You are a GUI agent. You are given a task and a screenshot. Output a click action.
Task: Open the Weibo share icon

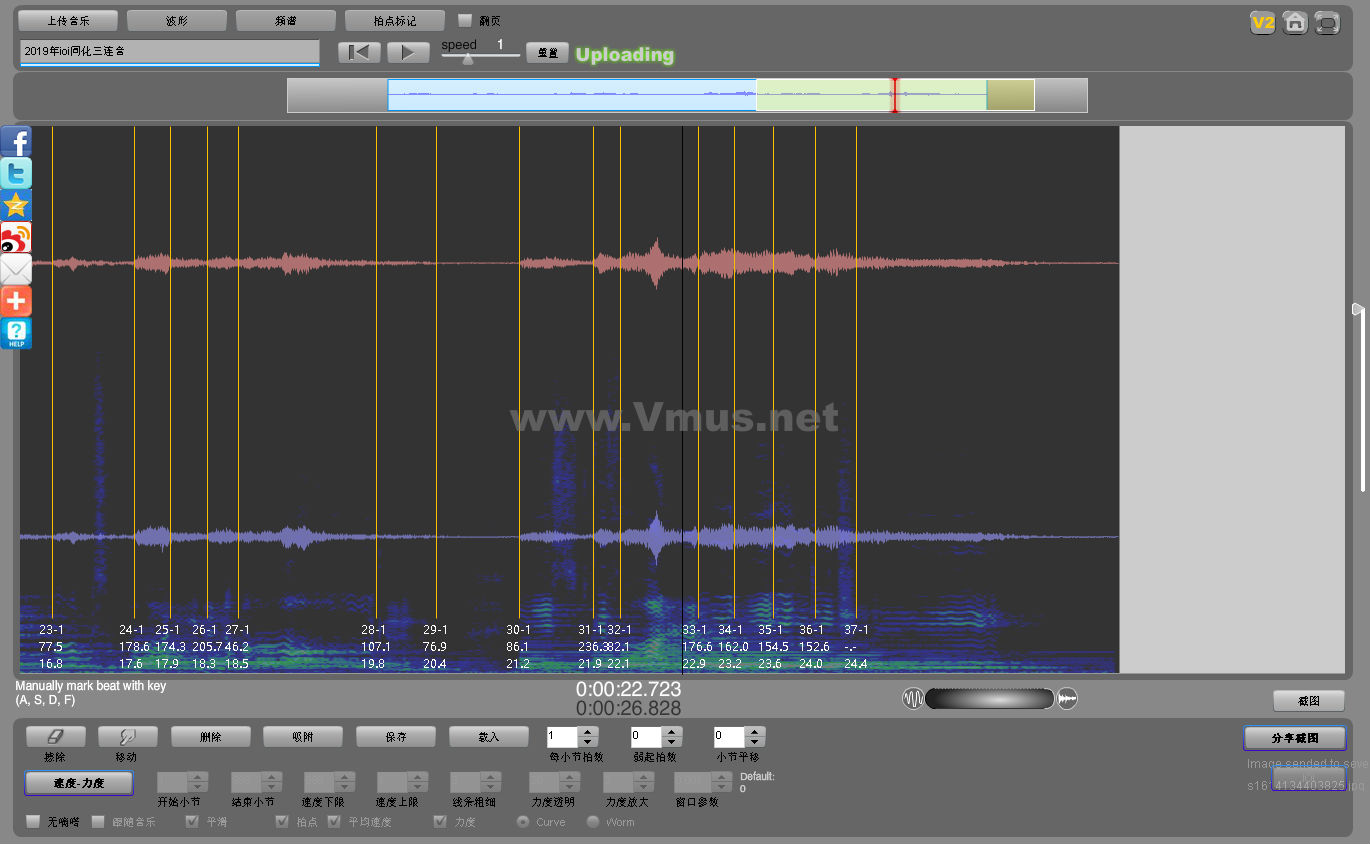pyautogui.click(x=16, y=237)
